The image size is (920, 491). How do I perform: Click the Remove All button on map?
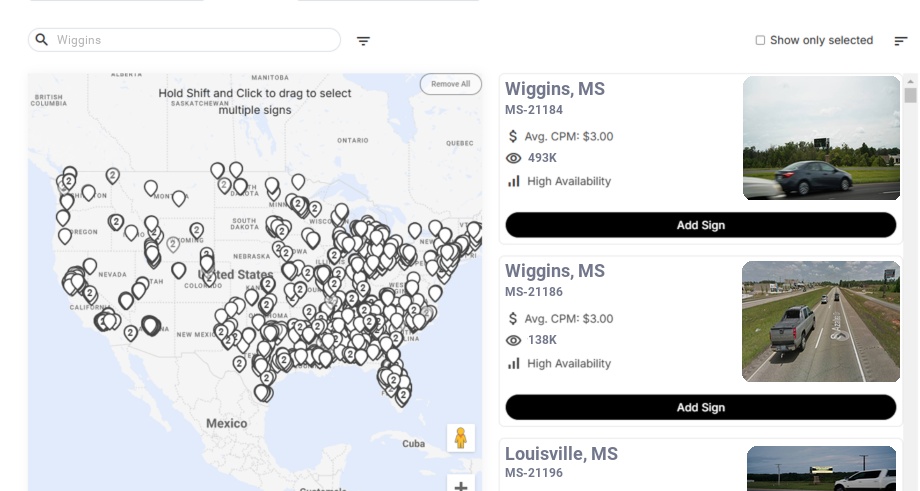(450, 84)
